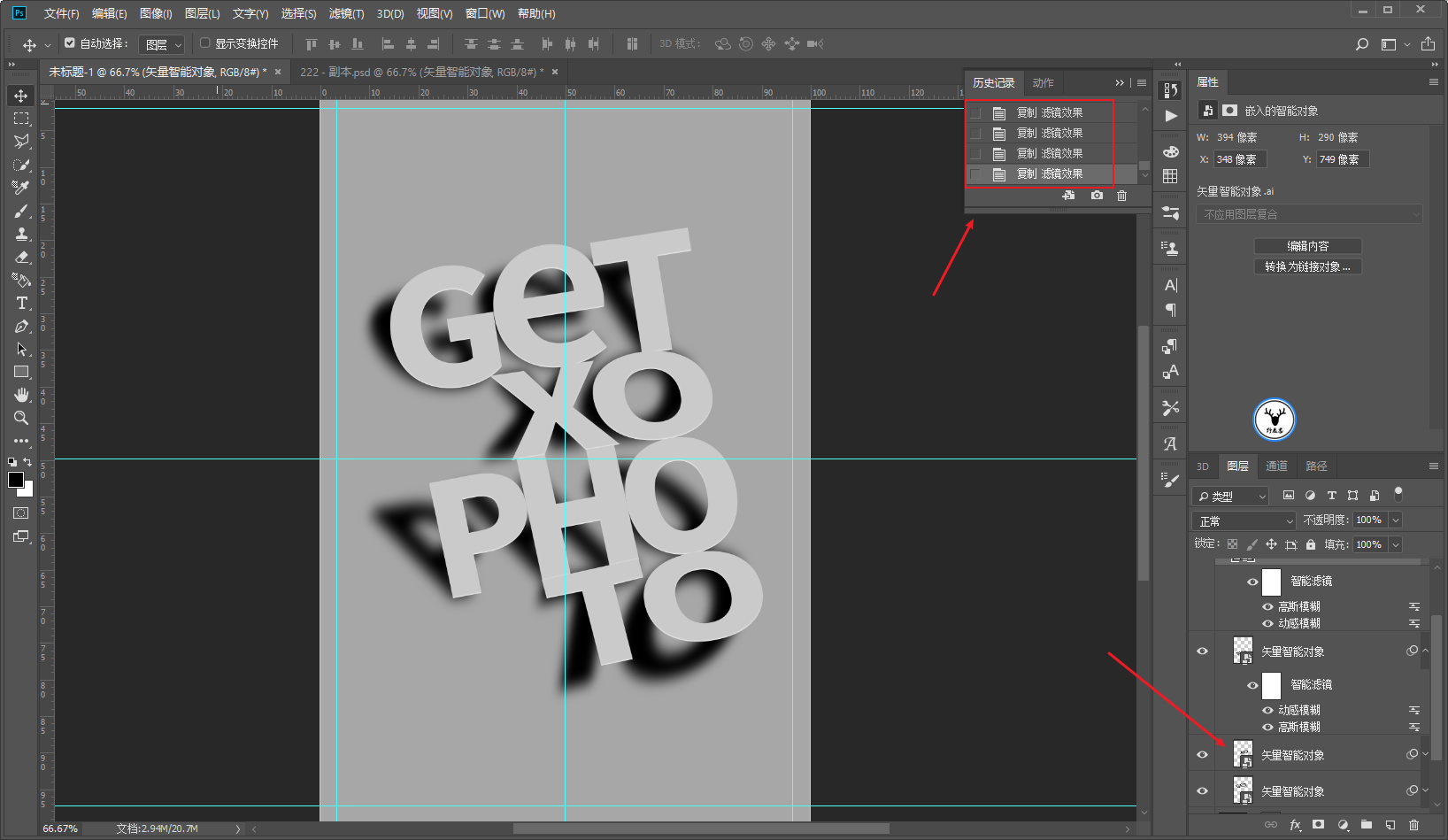This screenshot has width=1448, height=840.
Task: Select the Horizontal Type tool
Action: point(21,303)
